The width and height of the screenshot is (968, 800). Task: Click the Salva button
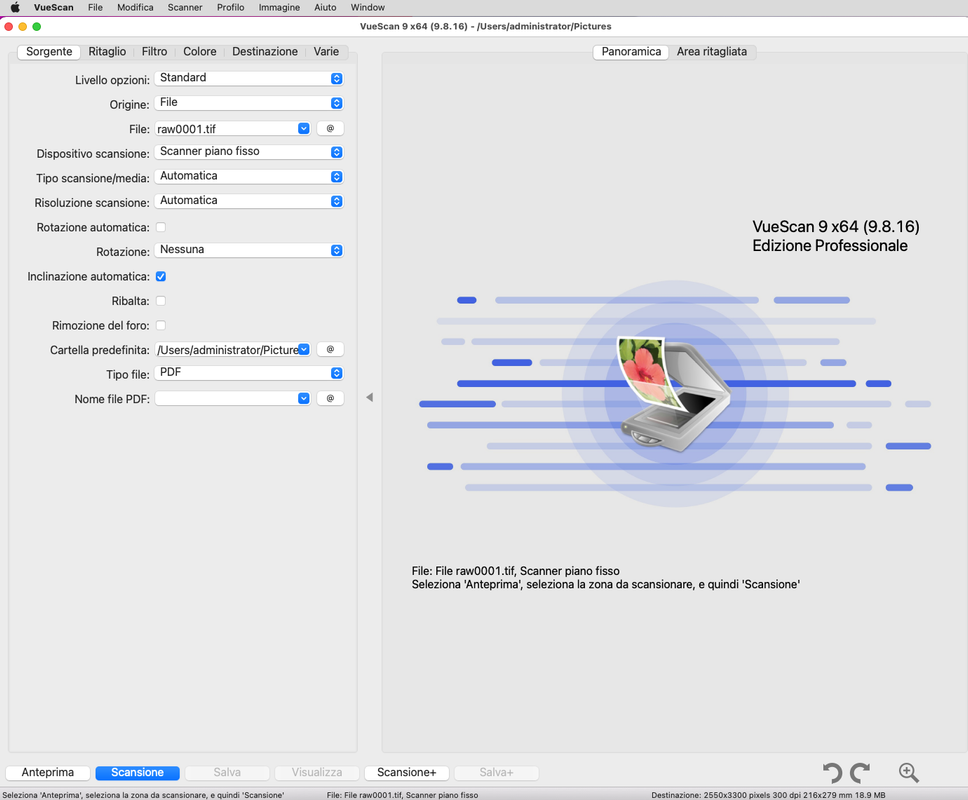[227, 772]
